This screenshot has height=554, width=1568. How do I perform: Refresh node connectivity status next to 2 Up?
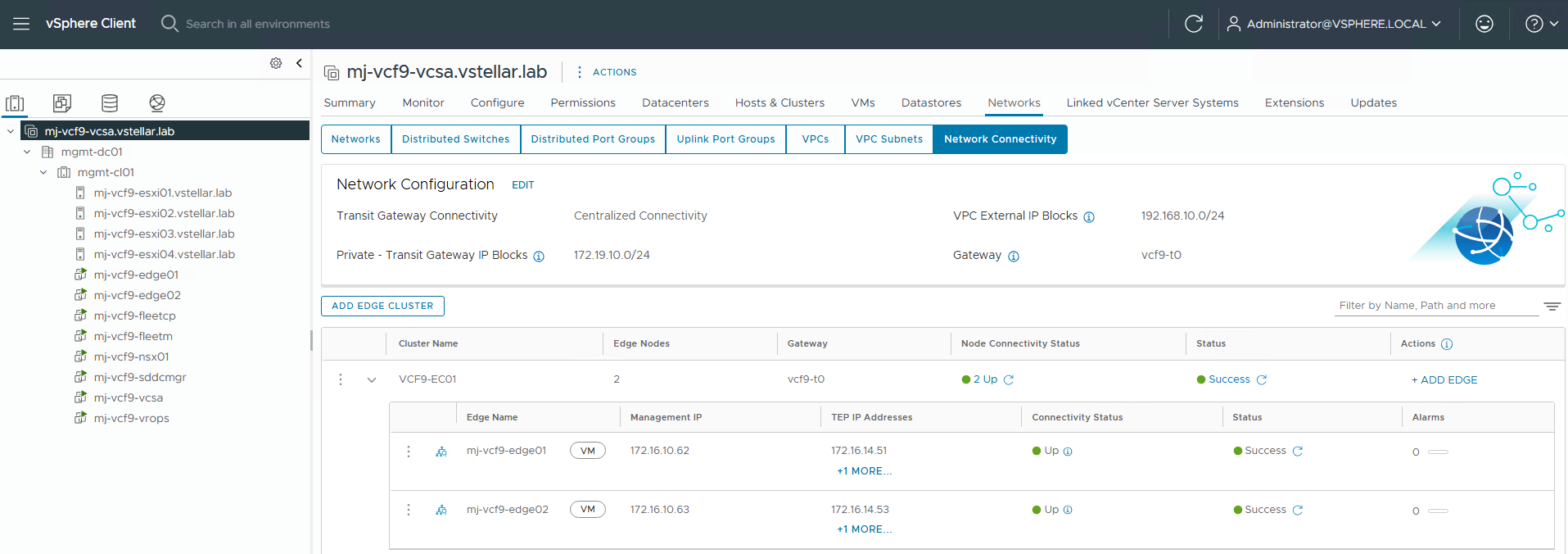(x=1009, y=379)
